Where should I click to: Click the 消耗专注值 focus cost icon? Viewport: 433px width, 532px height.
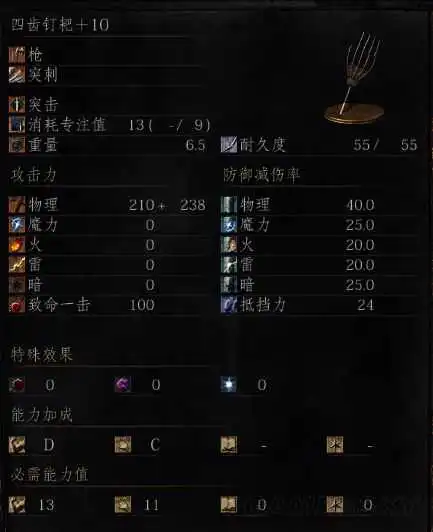17,125
